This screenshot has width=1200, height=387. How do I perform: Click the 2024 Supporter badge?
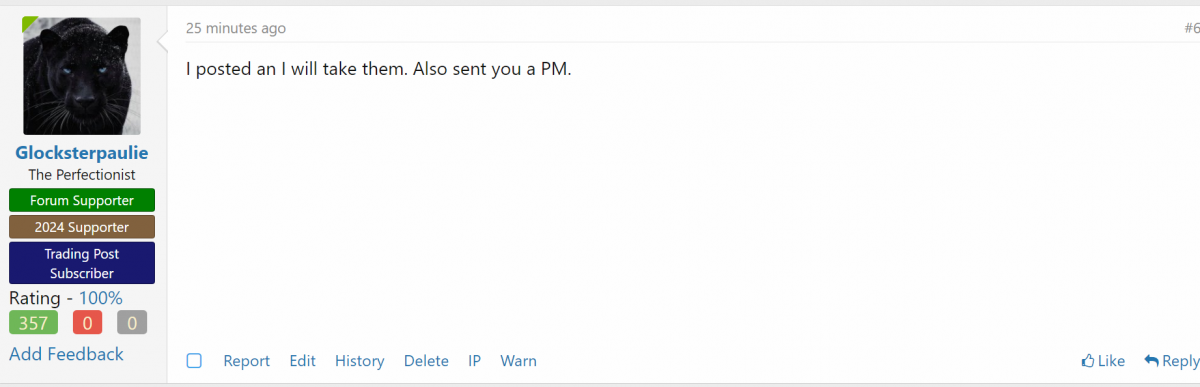point(82,227)
